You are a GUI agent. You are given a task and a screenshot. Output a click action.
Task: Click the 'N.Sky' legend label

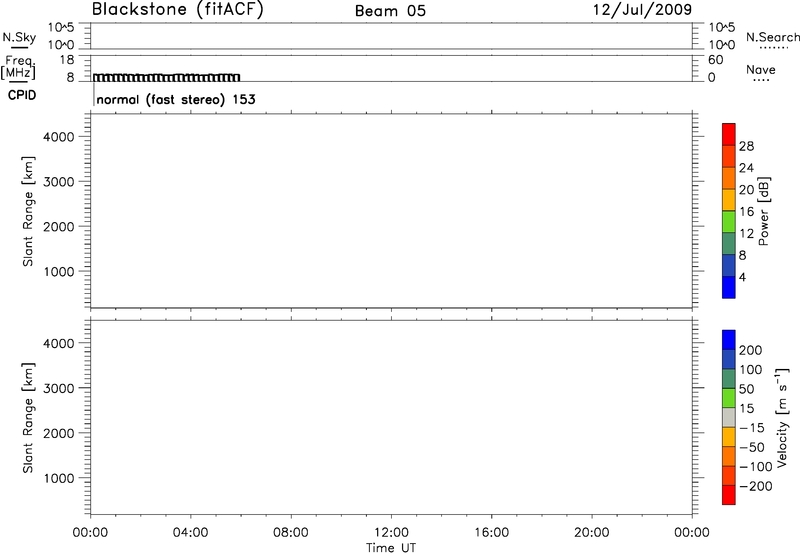[x=19, y=38]
